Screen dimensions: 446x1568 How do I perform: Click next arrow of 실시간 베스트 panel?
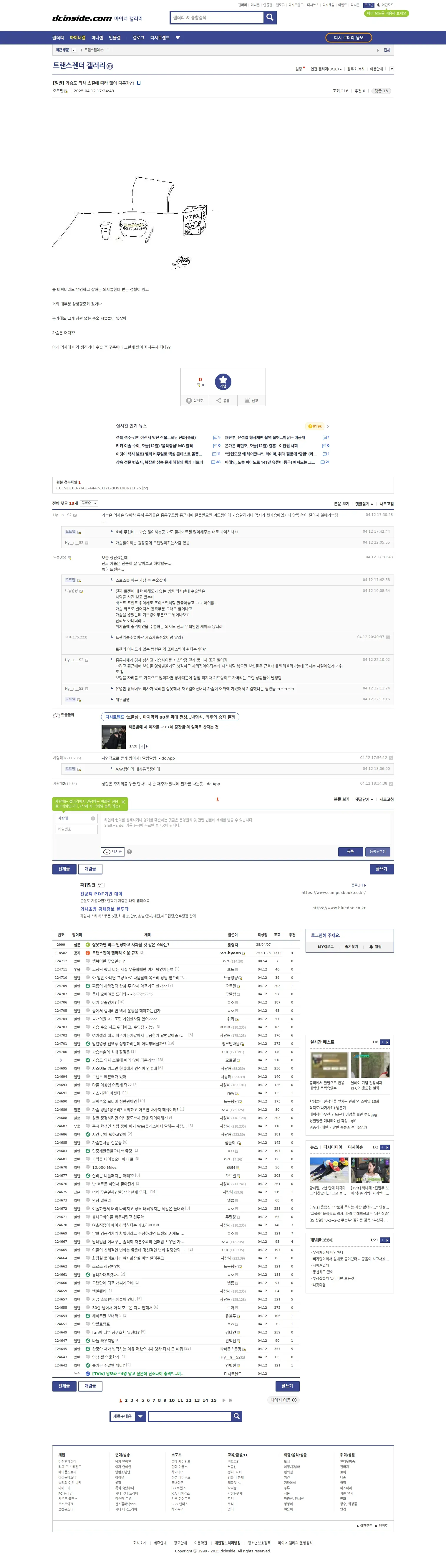[x=387, y=1042]
